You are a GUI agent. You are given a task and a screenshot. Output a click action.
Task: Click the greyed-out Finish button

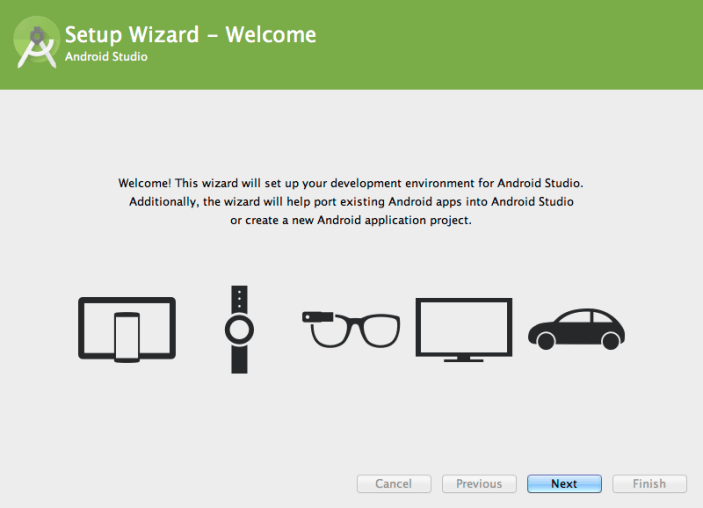click(x=649, y=484)
